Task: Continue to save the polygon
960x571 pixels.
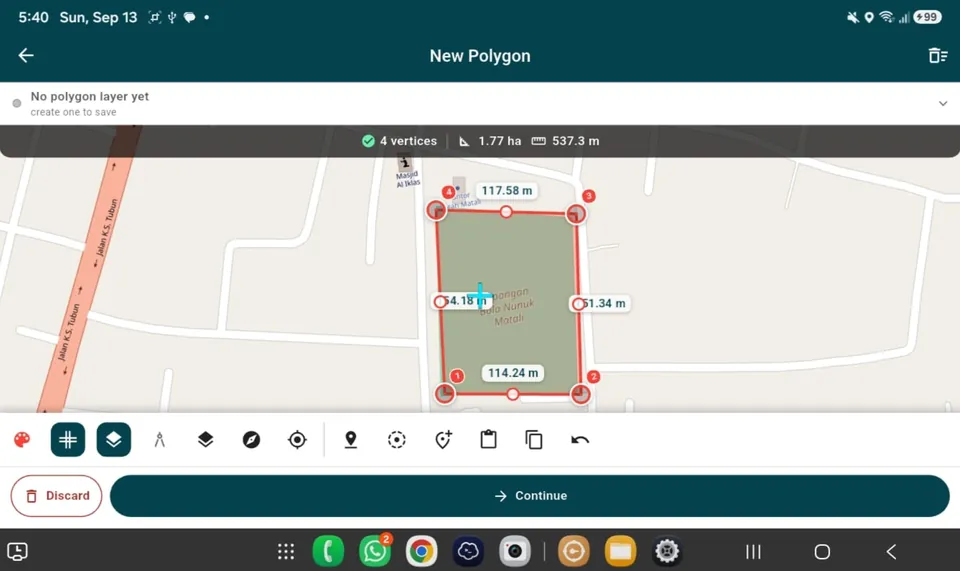Action: [530, 496]
